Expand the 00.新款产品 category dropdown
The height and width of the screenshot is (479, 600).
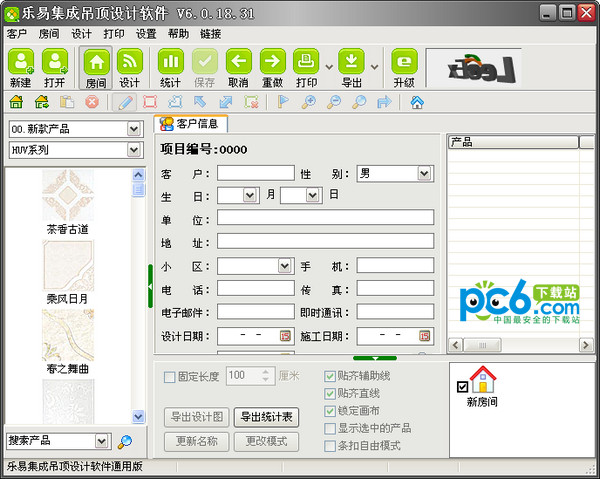(x=134, y=130)
